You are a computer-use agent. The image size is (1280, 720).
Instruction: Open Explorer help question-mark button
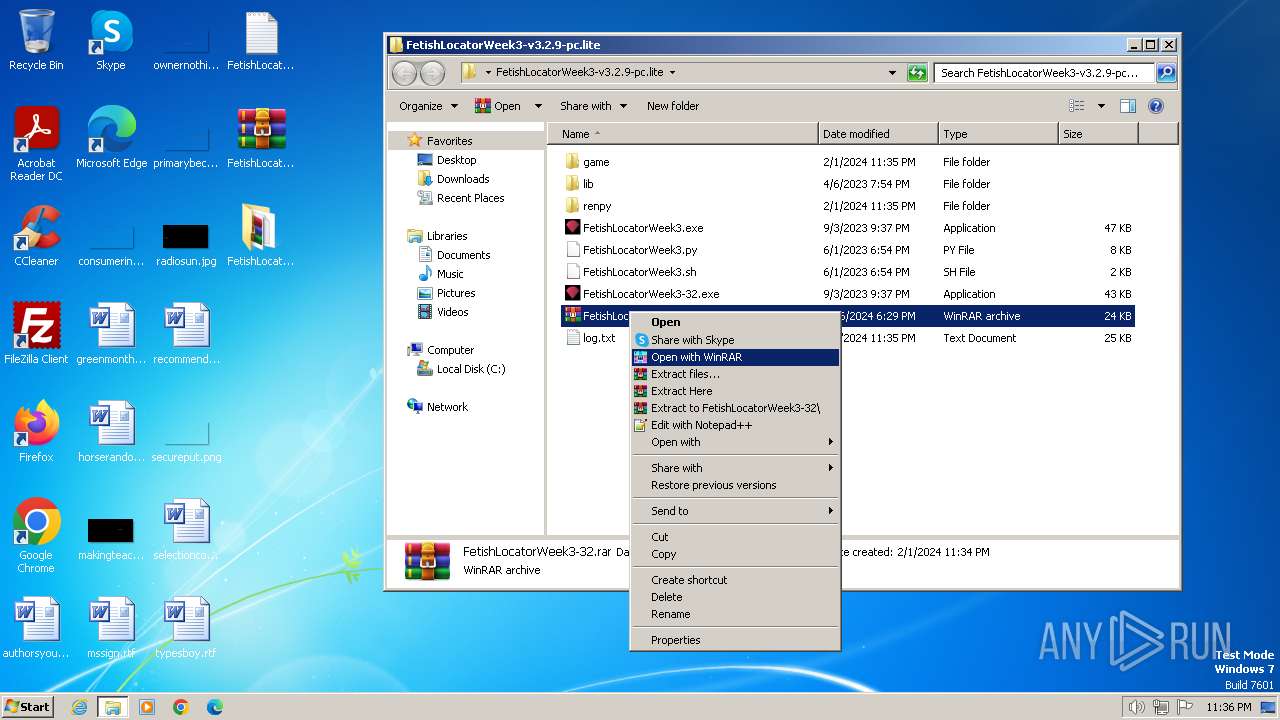click(1156, 106)
